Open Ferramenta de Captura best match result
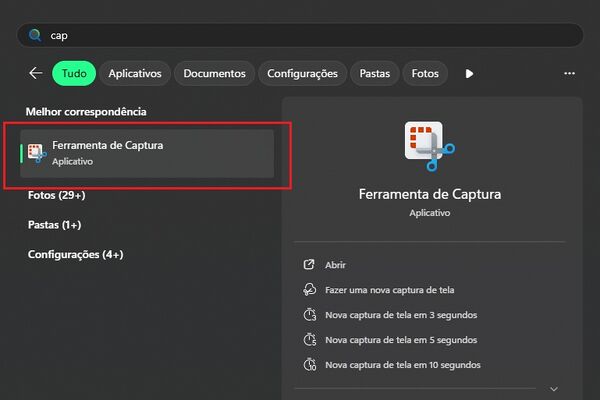The width and height of the screenshot is (600, 400). (147, 153)
